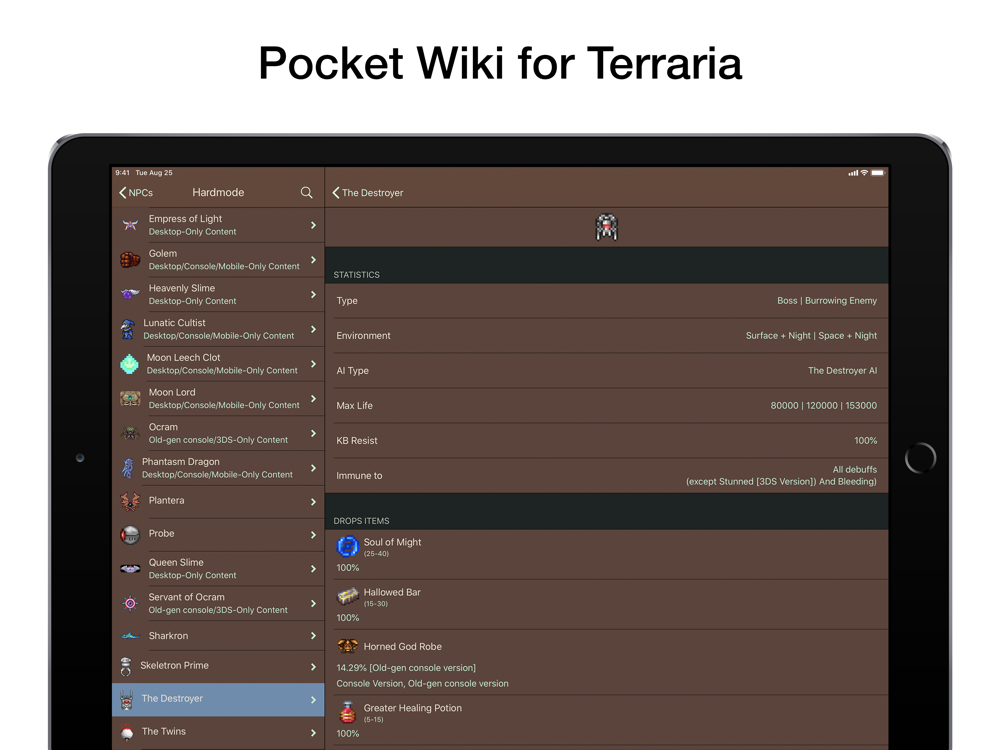Select The Twins icon
This screenshot has height=750, width=1000.
(x=127, y=733)
